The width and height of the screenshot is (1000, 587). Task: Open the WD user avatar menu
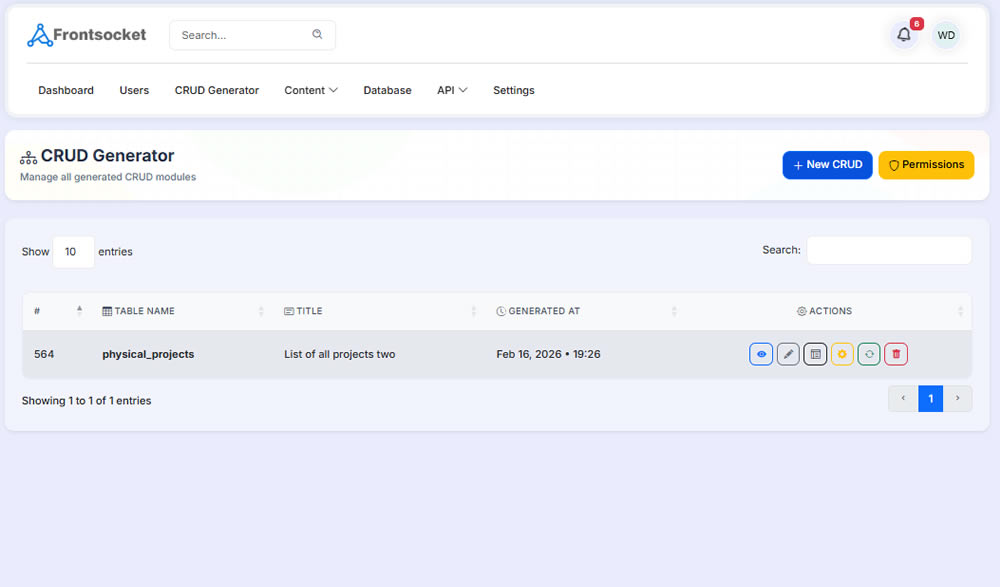945,35
